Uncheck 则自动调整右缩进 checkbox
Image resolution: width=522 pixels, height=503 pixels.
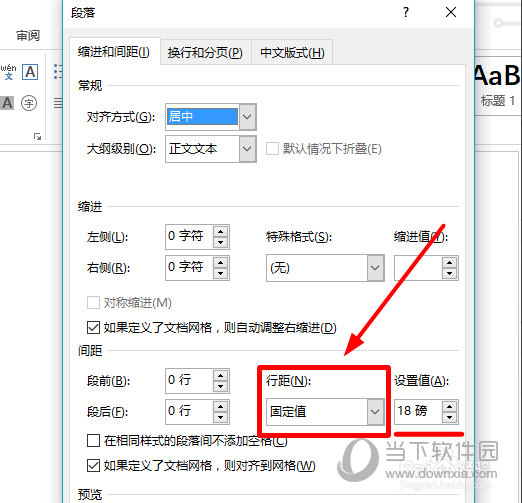93,327
